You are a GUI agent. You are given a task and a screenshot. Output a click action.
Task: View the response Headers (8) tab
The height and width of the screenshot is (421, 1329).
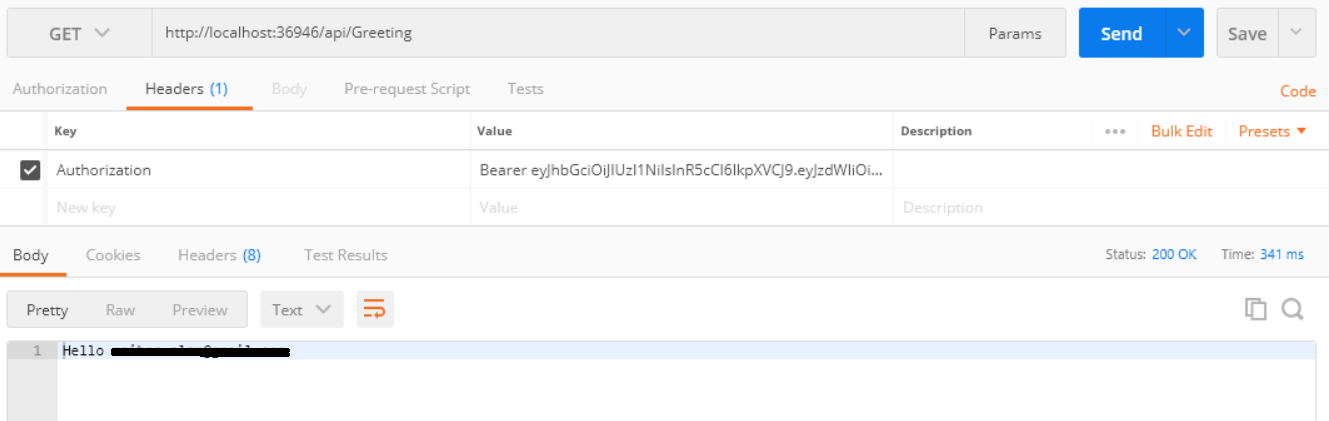219,255
